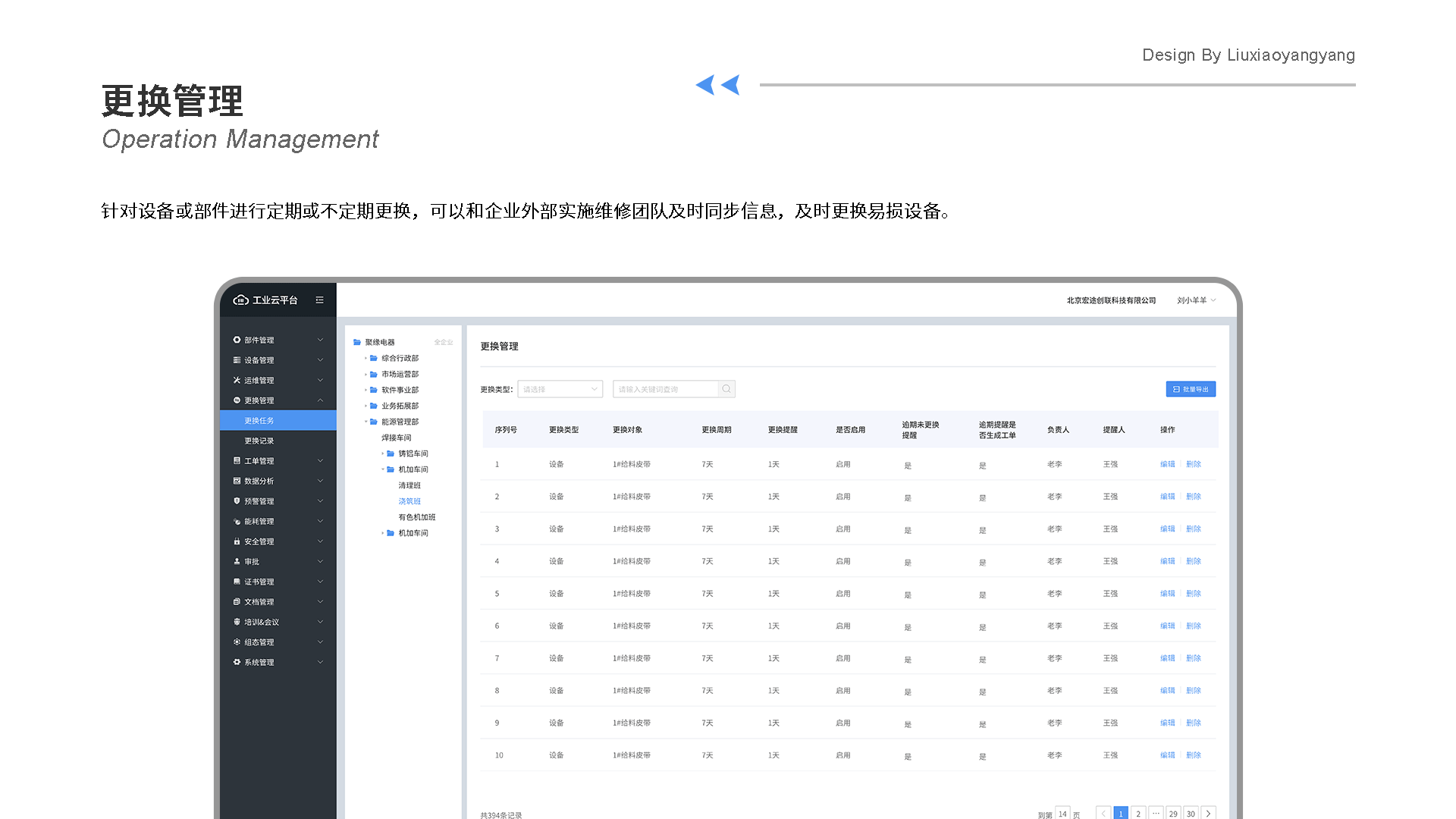Click the previous page arrow
This screenshot has width=1456, height=819.
tap(1103, 814)
